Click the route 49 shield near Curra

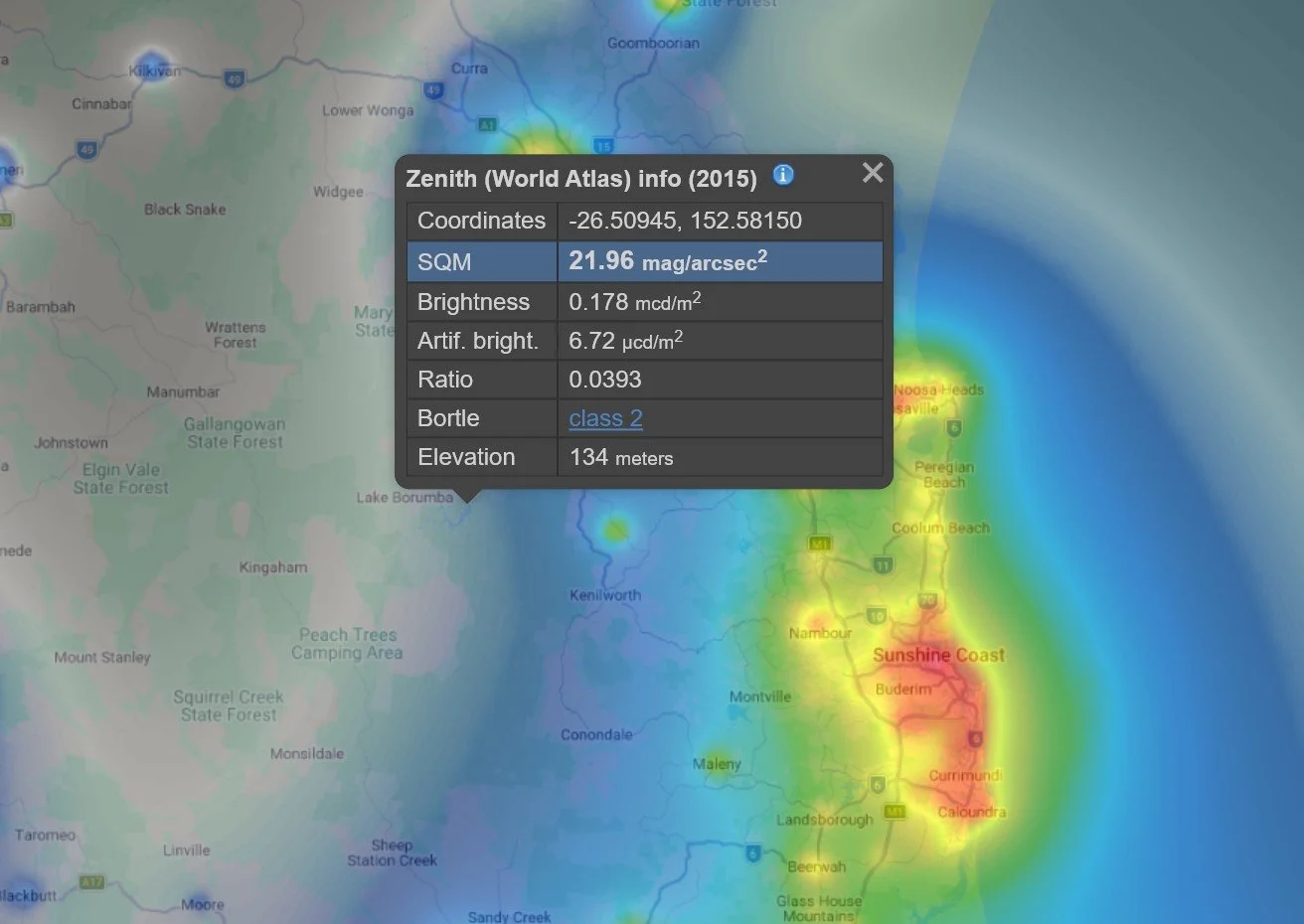[433, 89]
